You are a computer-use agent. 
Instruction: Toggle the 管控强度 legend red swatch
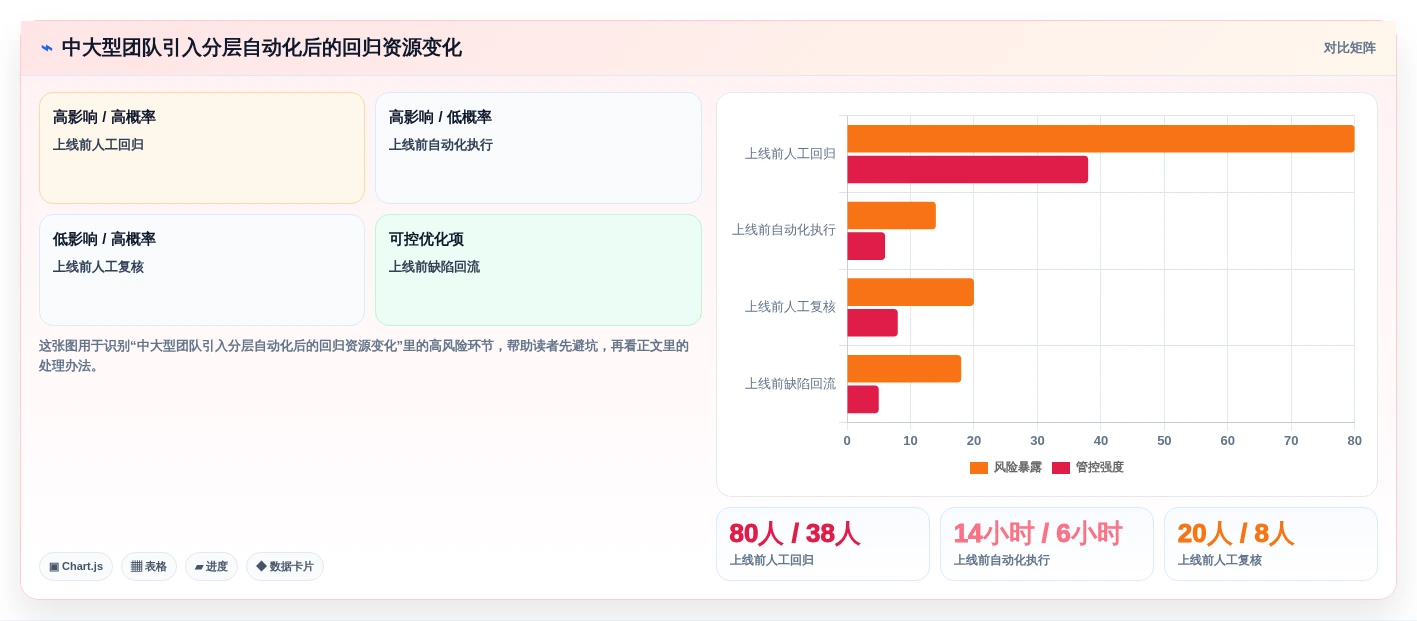click(x=1061, y=468)
